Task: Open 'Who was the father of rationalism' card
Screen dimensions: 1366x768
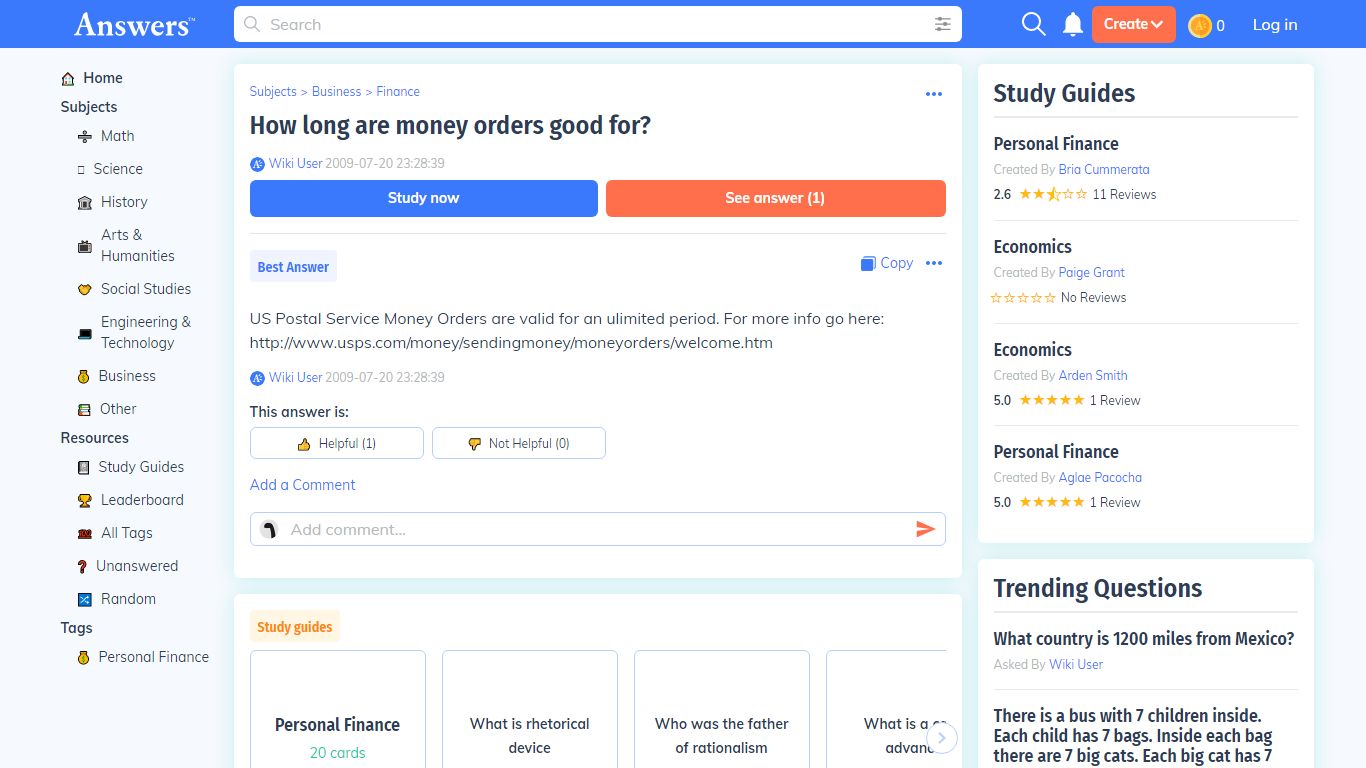Action: pos(722,709)
